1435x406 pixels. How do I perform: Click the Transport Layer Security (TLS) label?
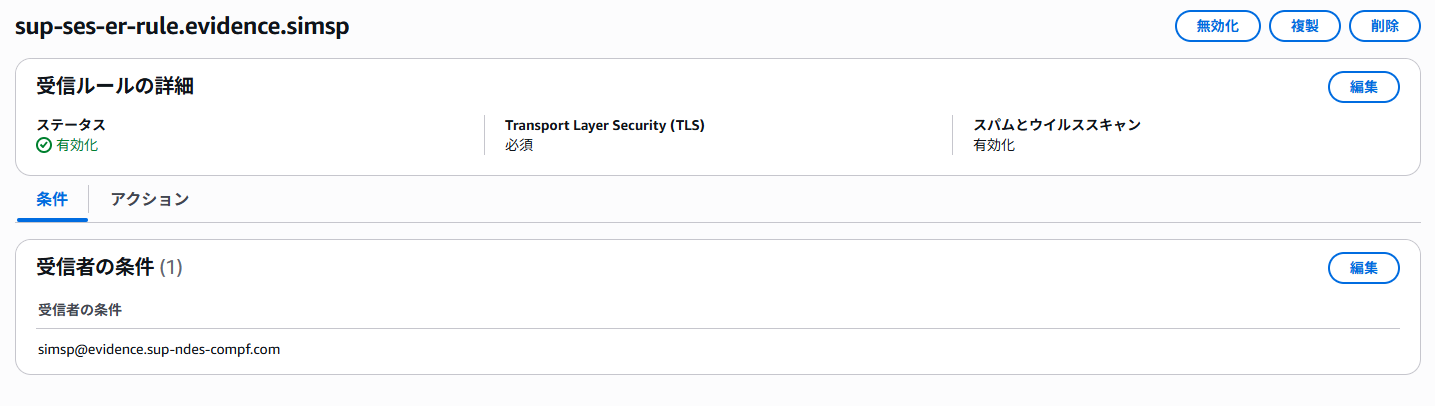(604, 125)
